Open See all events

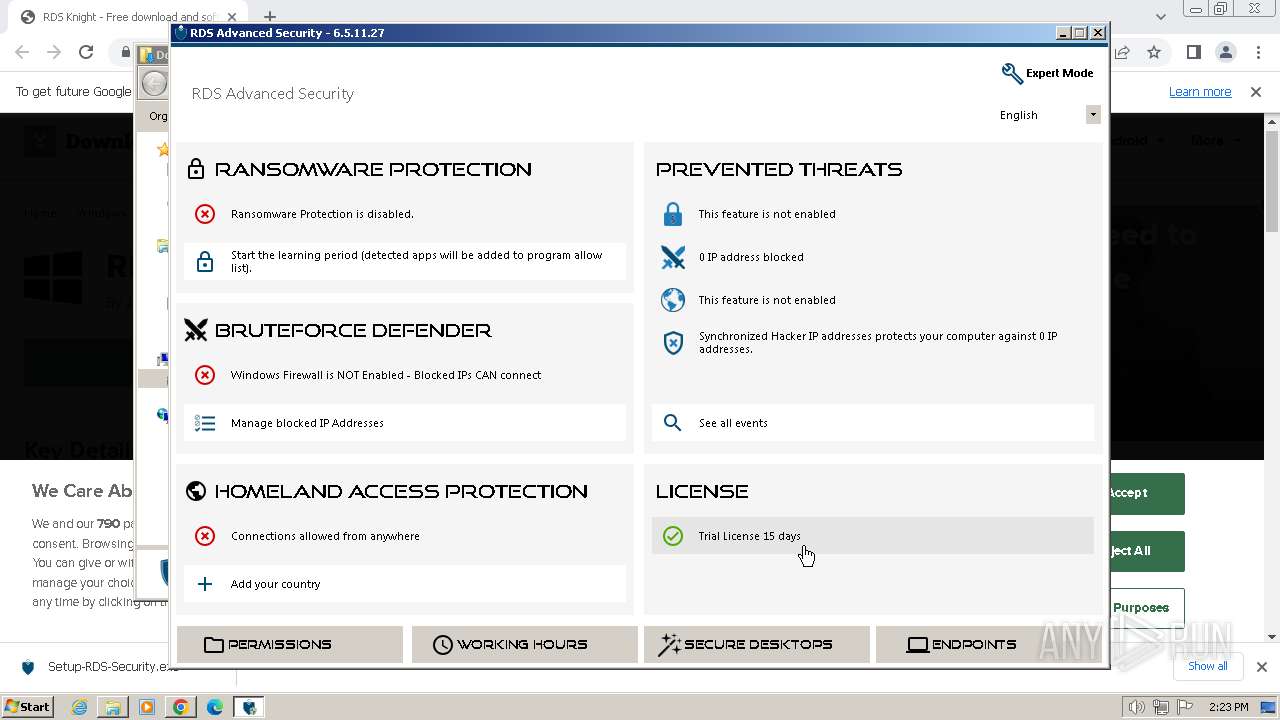click(873, 423)
